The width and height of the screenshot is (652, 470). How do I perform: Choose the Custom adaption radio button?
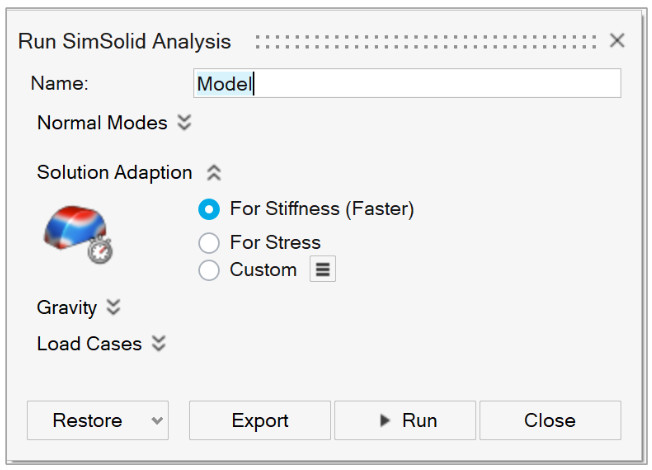tap(209, 270)
